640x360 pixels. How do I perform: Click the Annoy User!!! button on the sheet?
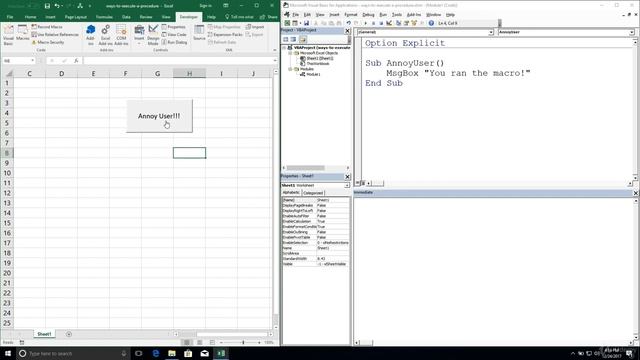pyautogui.click(x=159, y=116)
